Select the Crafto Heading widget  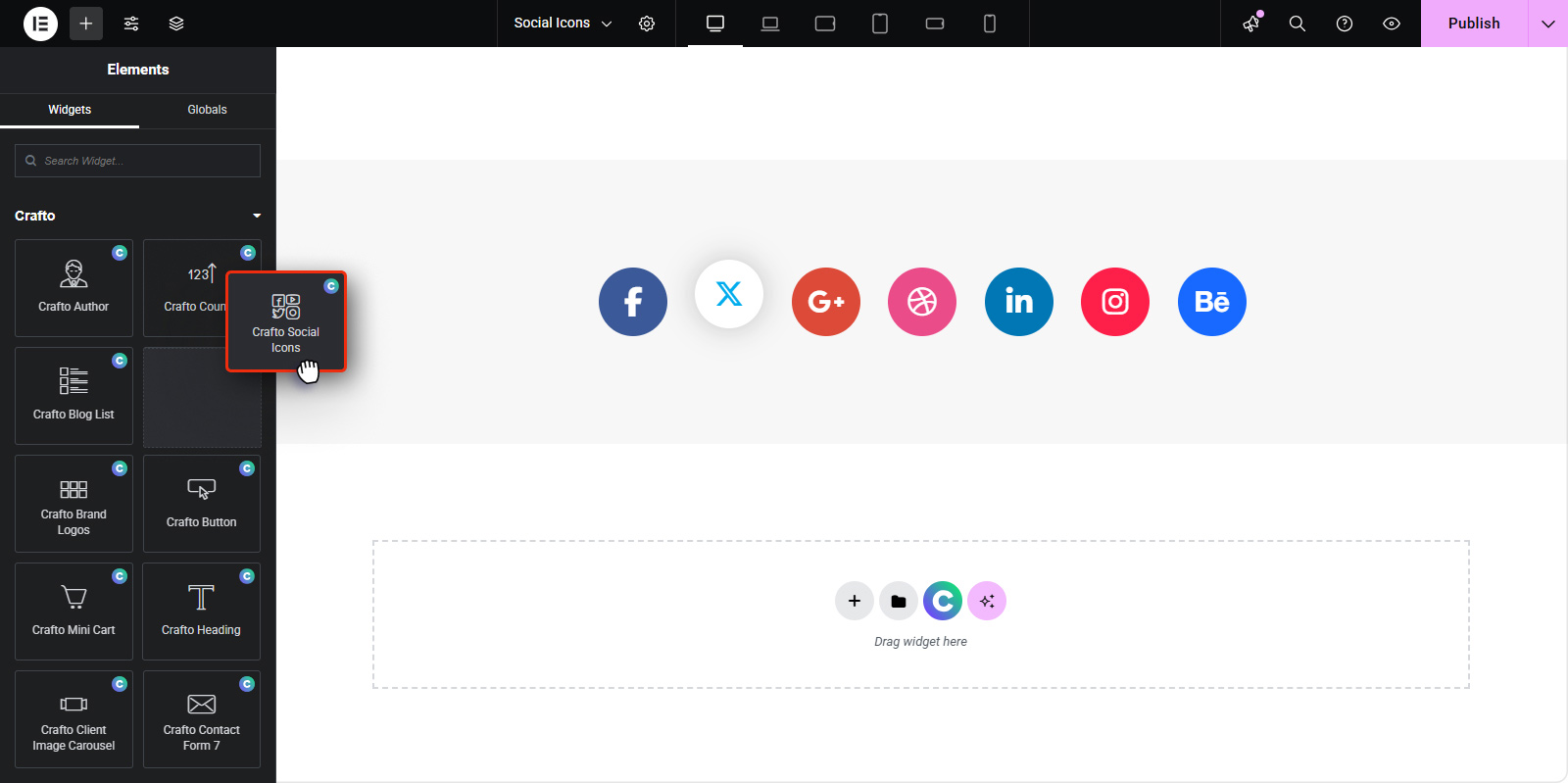point(202,612)
